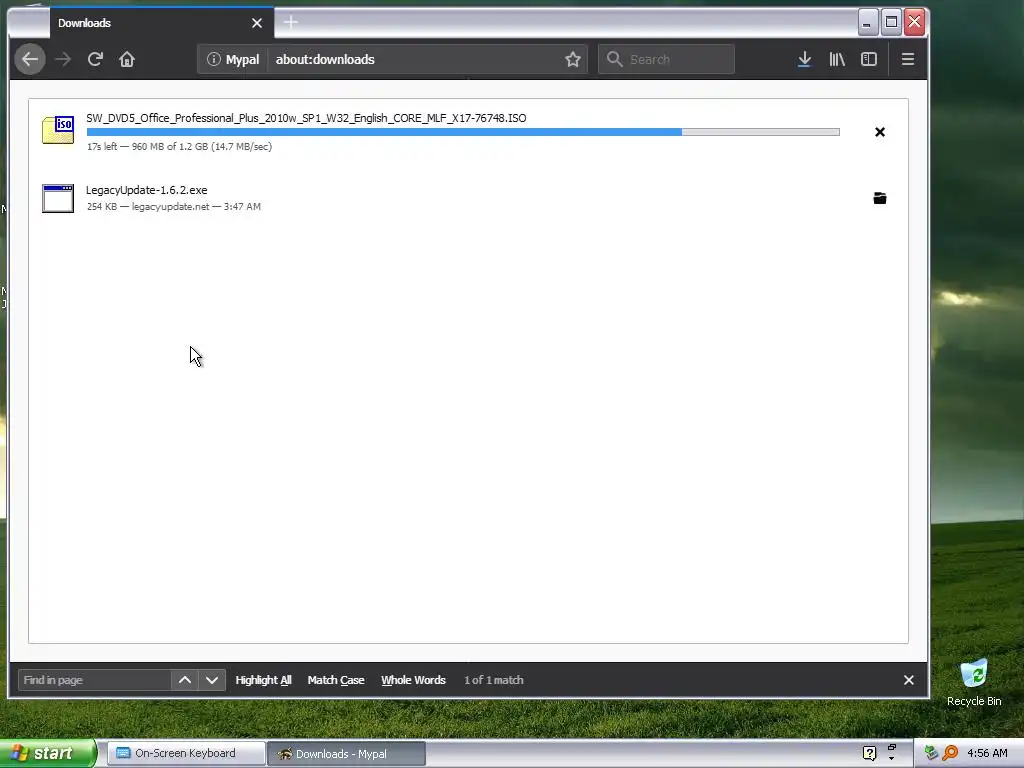Select the SW_DVD5_Office_Professional_Plus ISO filename
This screenshot has width=1024, height=768.
click(x=306, y=118)
